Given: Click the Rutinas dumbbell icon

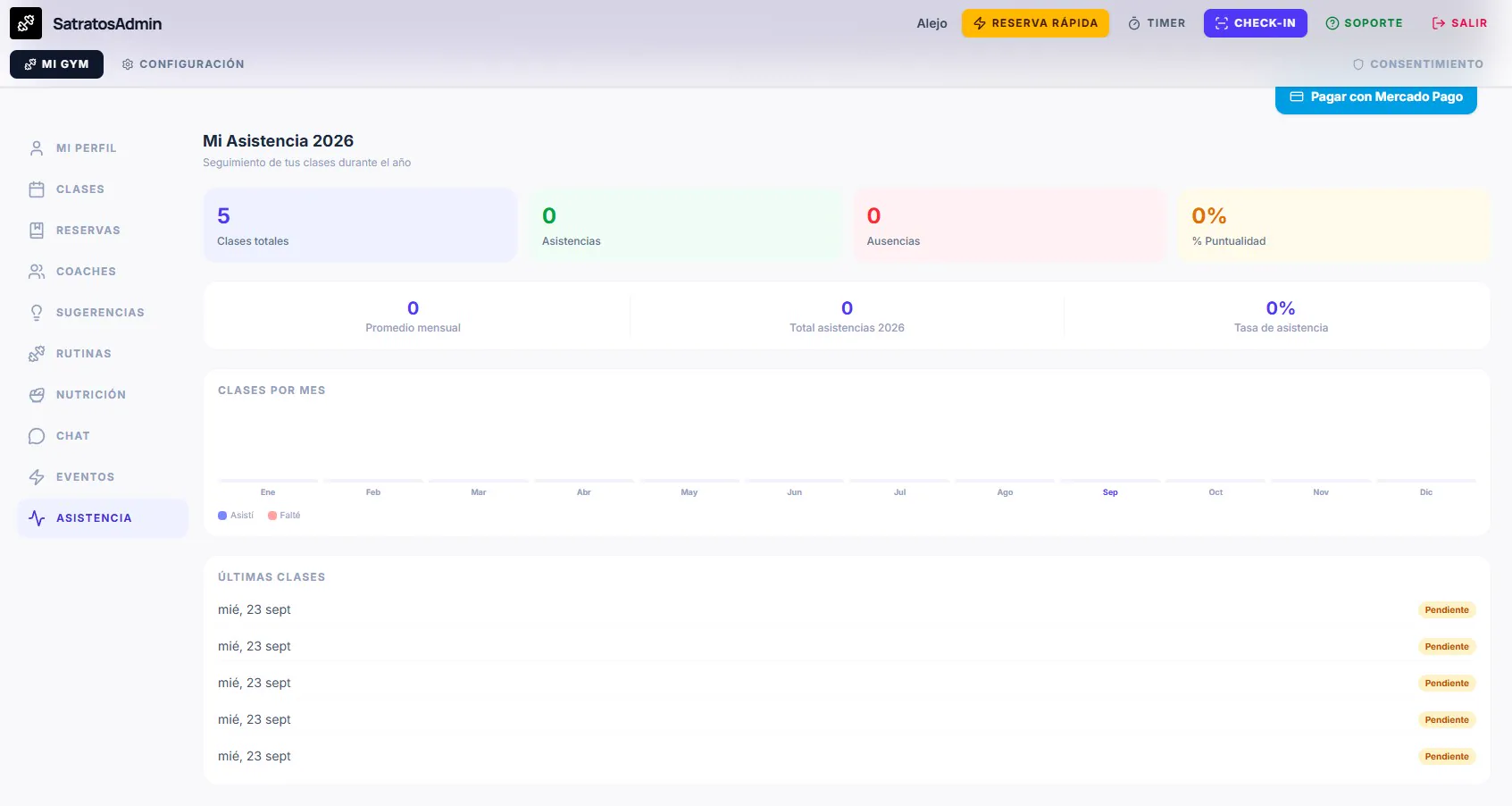Looking at the screenshot, I should click(37, 354).
